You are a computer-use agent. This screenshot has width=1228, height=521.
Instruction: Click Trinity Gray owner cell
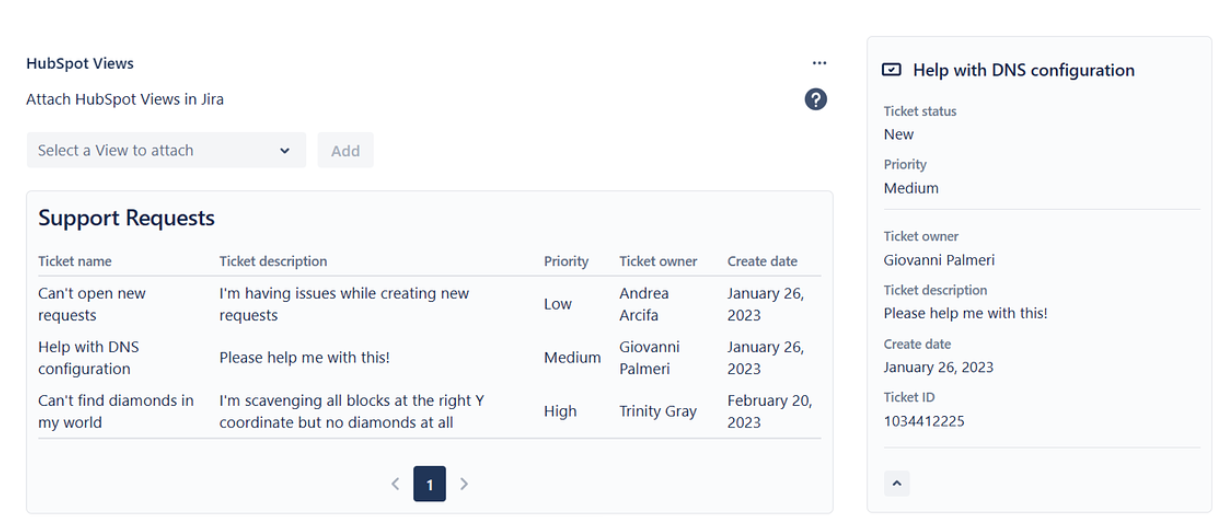[658, 411]
